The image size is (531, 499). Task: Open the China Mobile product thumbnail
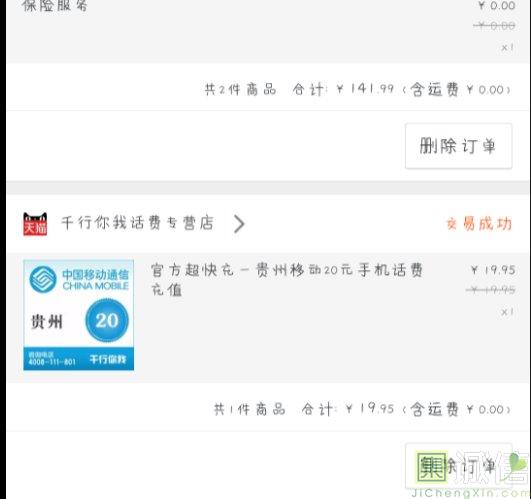coord(79,315)
